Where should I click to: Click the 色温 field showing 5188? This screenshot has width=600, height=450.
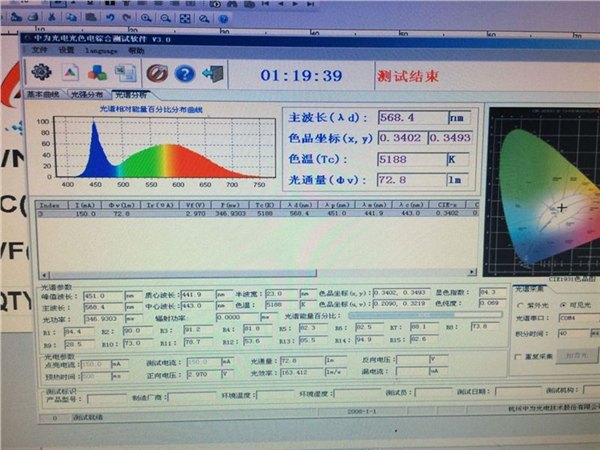point(412,159)
